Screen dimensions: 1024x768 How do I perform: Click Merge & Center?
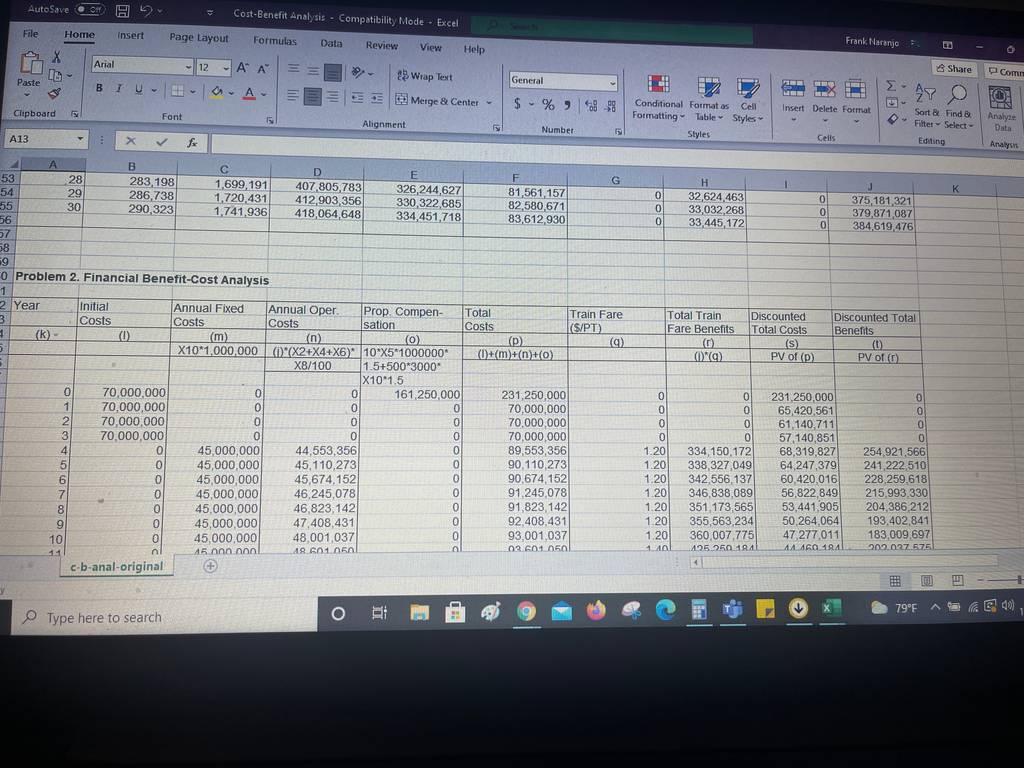coord(438,101)
